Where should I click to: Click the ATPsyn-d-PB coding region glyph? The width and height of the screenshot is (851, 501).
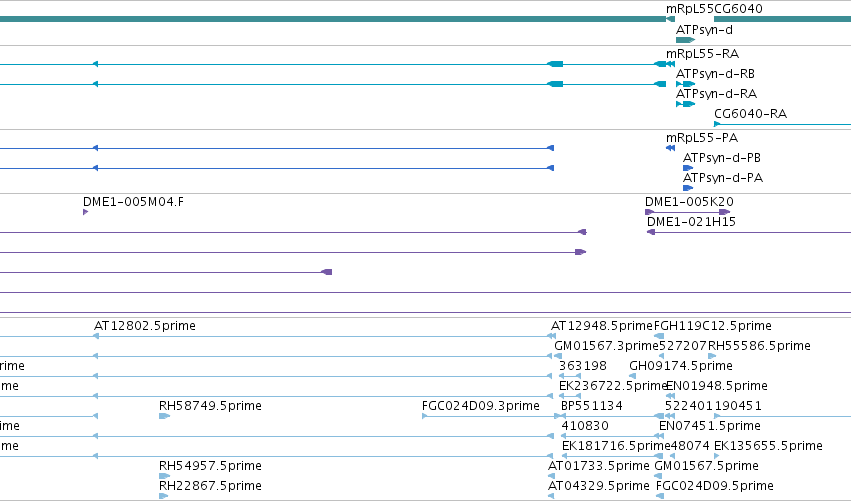pos(688,168)
